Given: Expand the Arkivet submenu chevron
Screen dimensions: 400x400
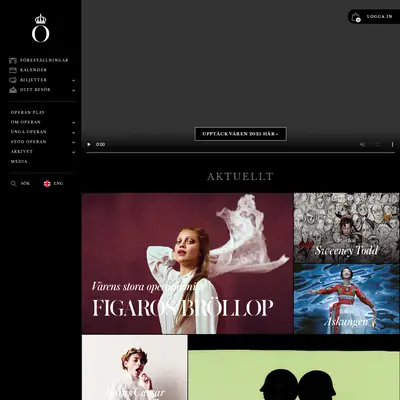Looking at the screenshot, I should 73,152.
